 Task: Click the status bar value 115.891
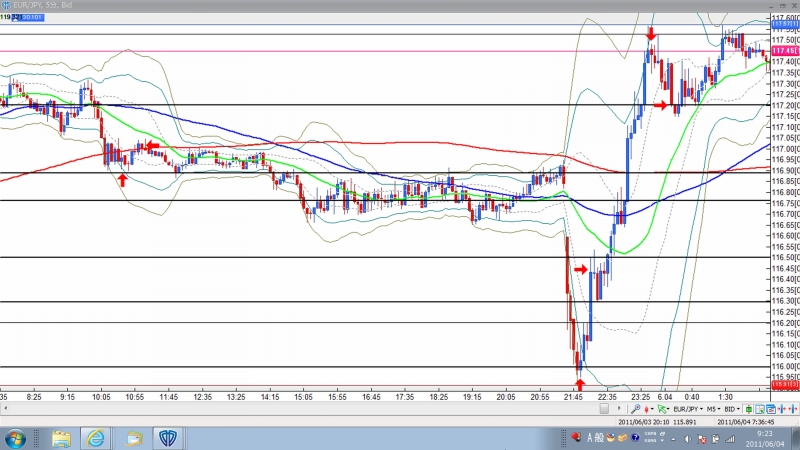point(685,422)
